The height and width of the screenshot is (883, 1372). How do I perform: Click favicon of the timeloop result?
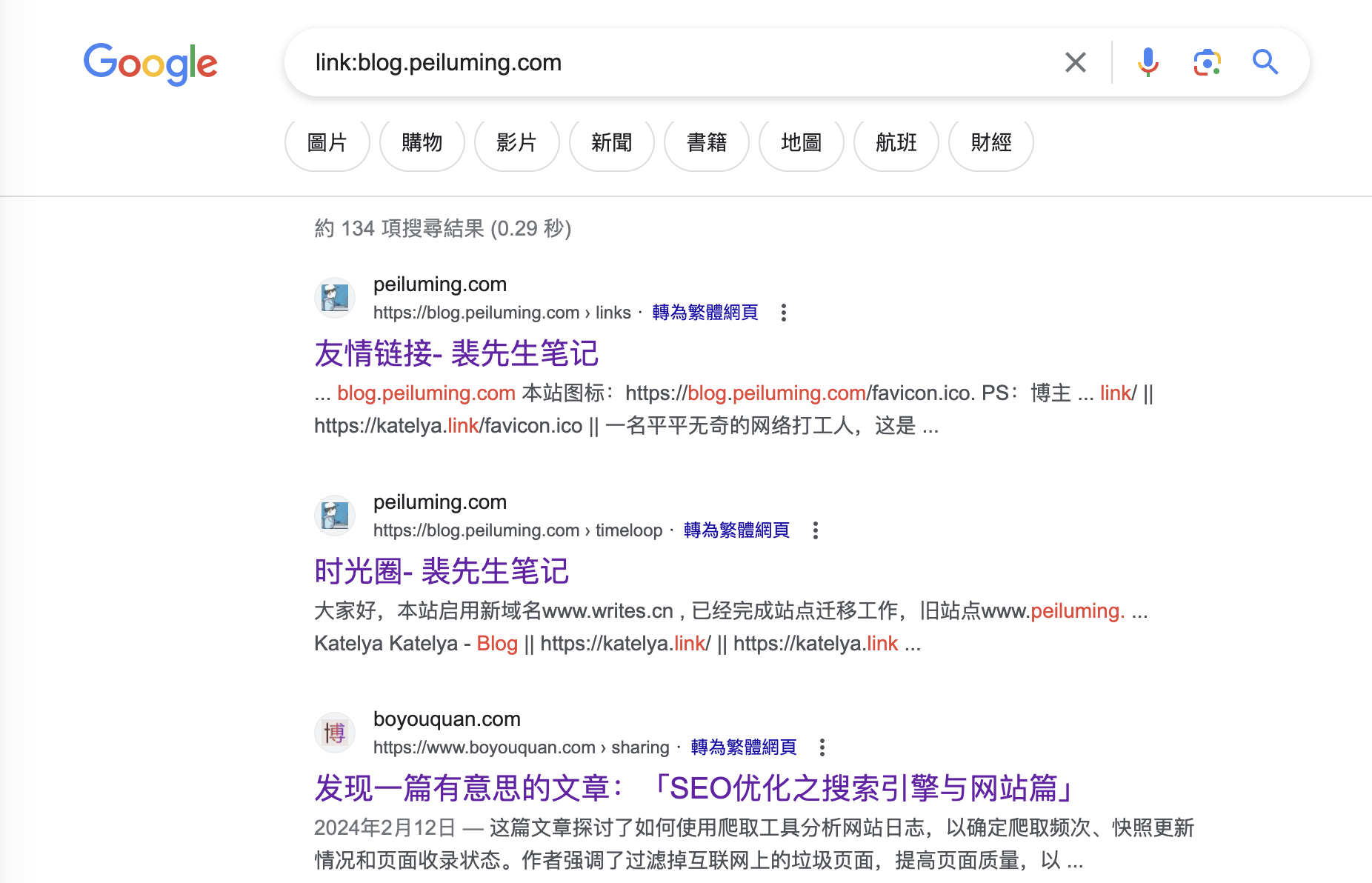[x=335, y=516]
